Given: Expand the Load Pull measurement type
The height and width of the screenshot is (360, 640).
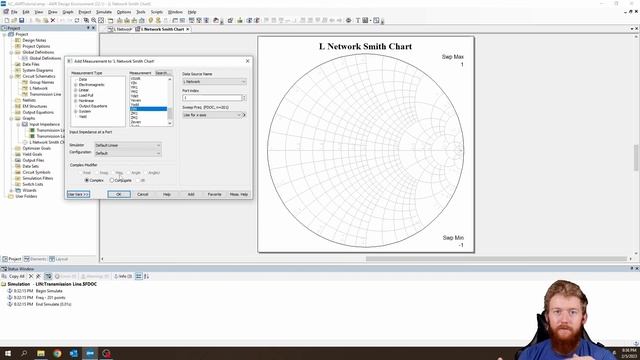Looking at the screenshot, I should click(x=76, y=96).
